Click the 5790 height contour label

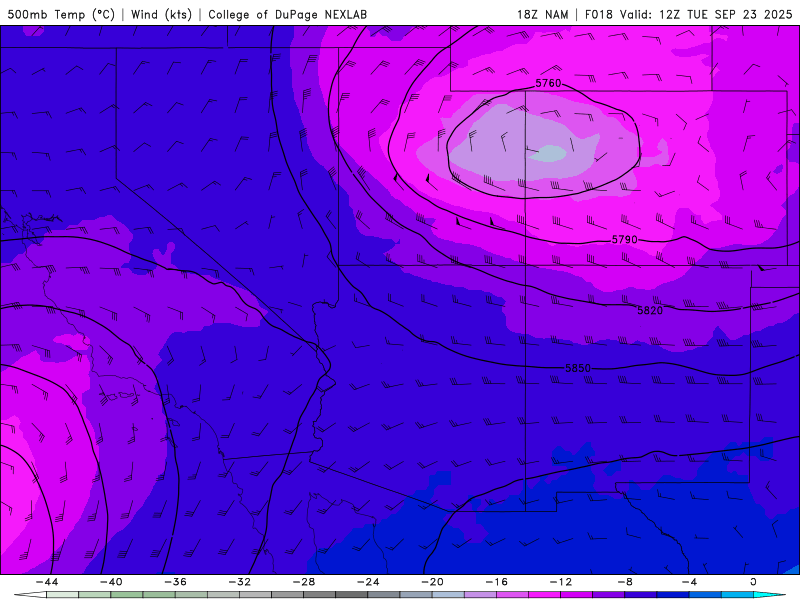tap(624, 239)
